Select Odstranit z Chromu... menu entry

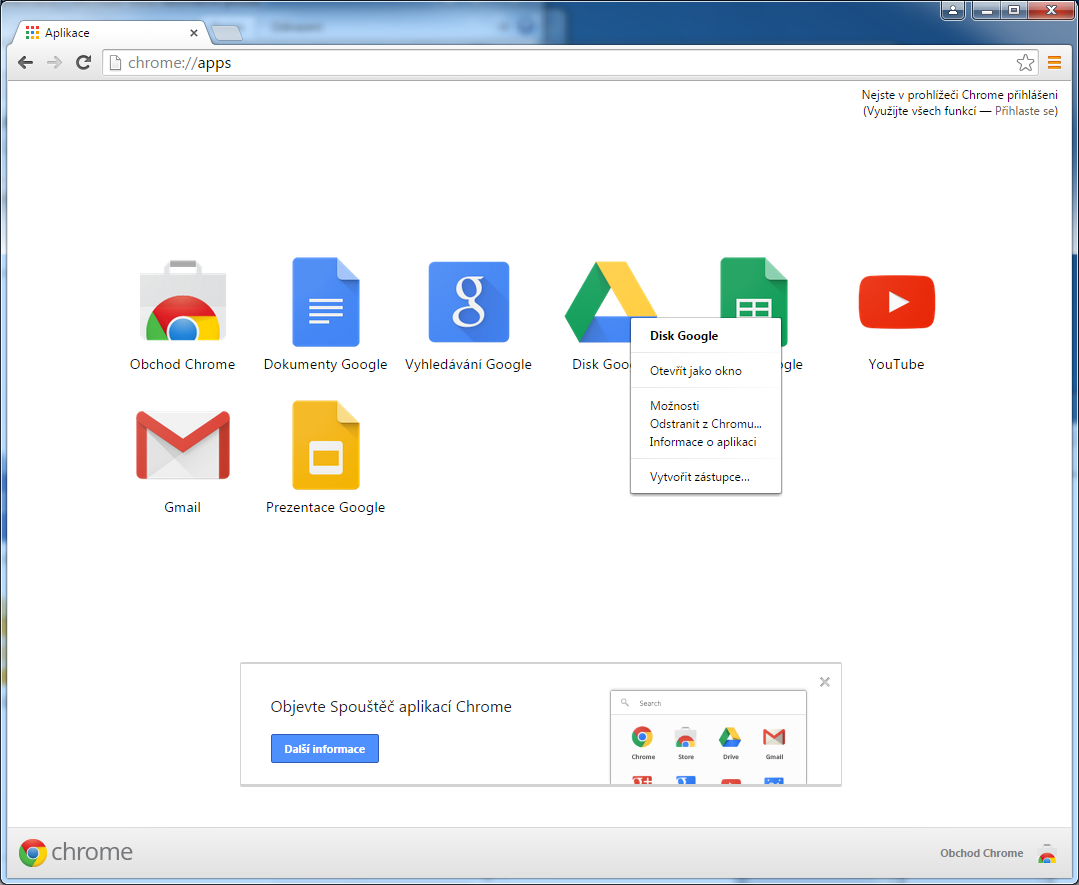click(705, 424)
